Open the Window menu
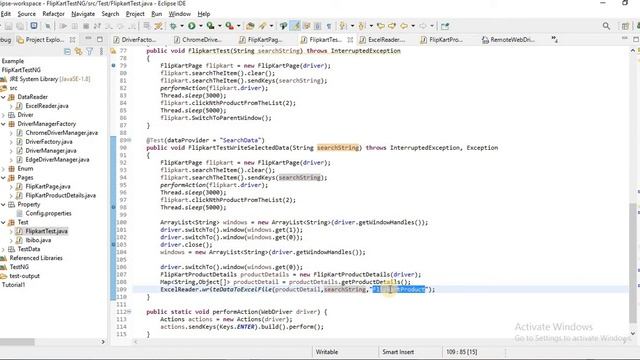Screen dimensions: 640x360 click(x=180, y=14)
